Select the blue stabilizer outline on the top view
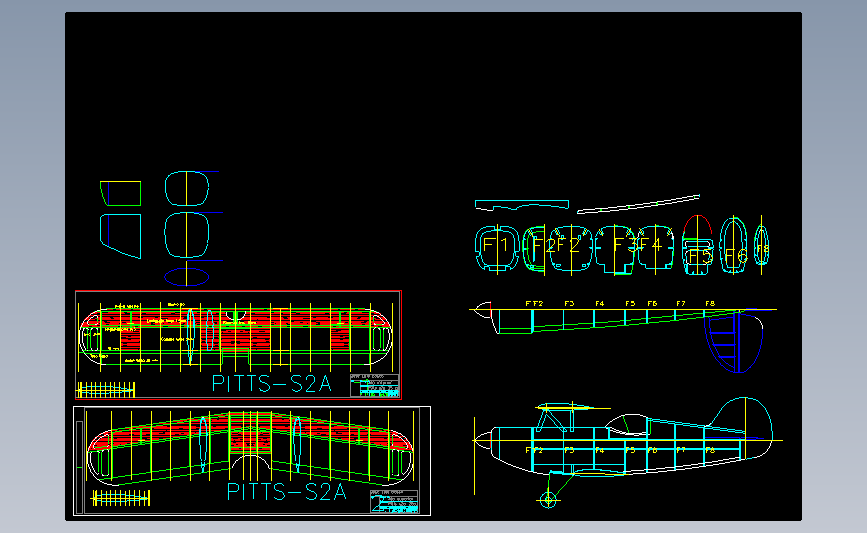The image size is (867, 533). 733,342
